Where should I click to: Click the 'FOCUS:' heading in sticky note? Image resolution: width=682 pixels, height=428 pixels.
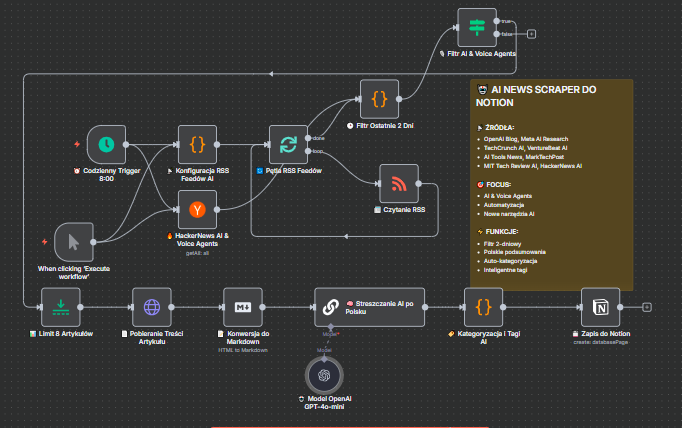[x=498, y=184]
